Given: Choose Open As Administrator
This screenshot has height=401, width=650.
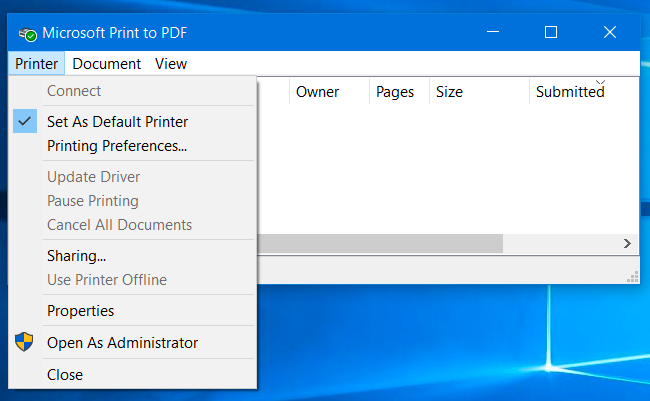Looking at the screenshot, I should (122, 342).
